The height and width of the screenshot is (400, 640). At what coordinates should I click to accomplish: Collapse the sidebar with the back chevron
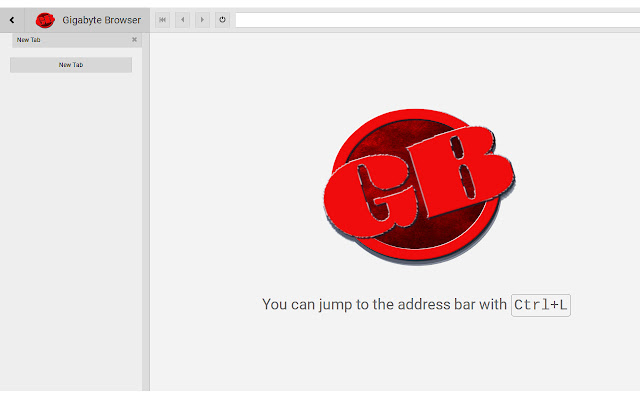point(12,20)
